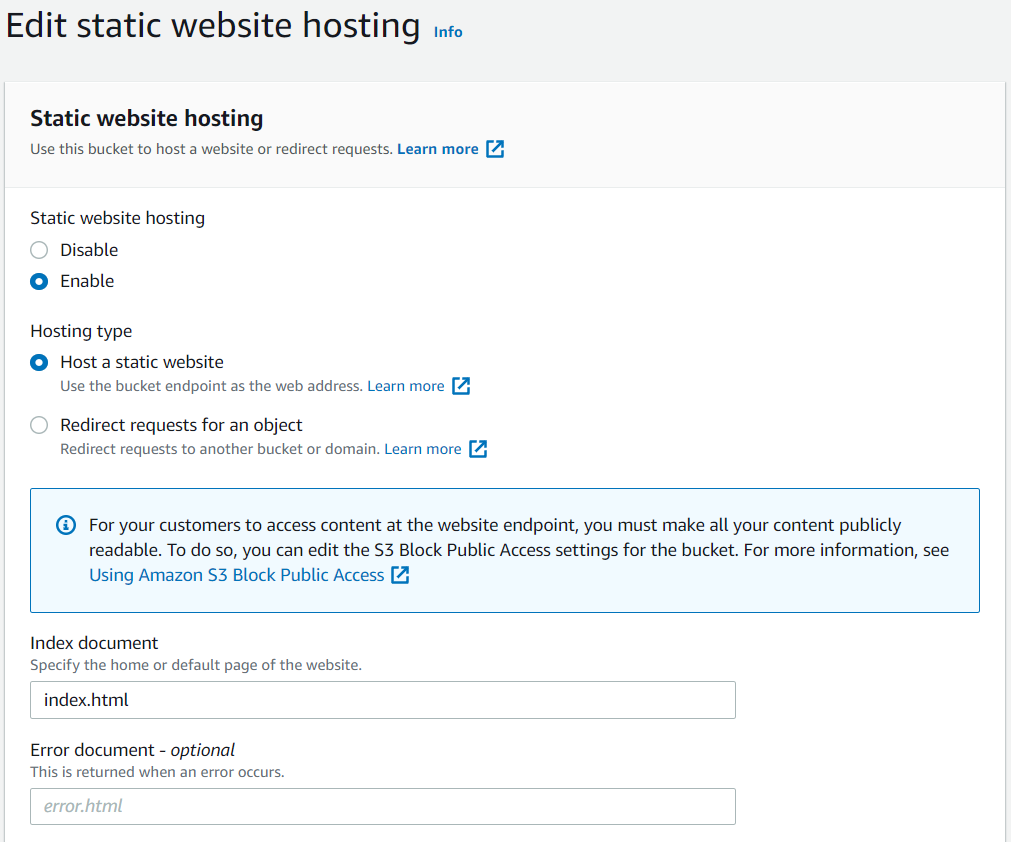The width and height of the screenshot is (1011, 842).
Task: Open the external link icon beside header Learn more
Action: [x=495, y=149]
